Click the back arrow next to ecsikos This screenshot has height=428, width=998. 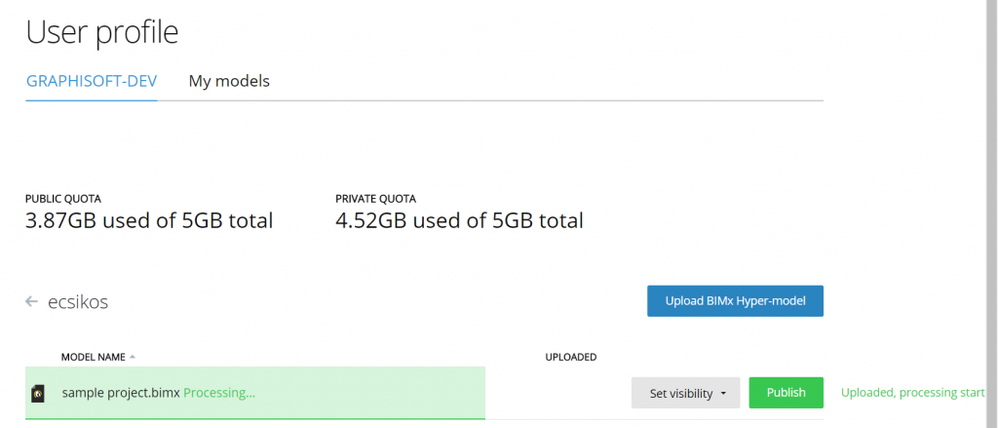coord(31,301)
